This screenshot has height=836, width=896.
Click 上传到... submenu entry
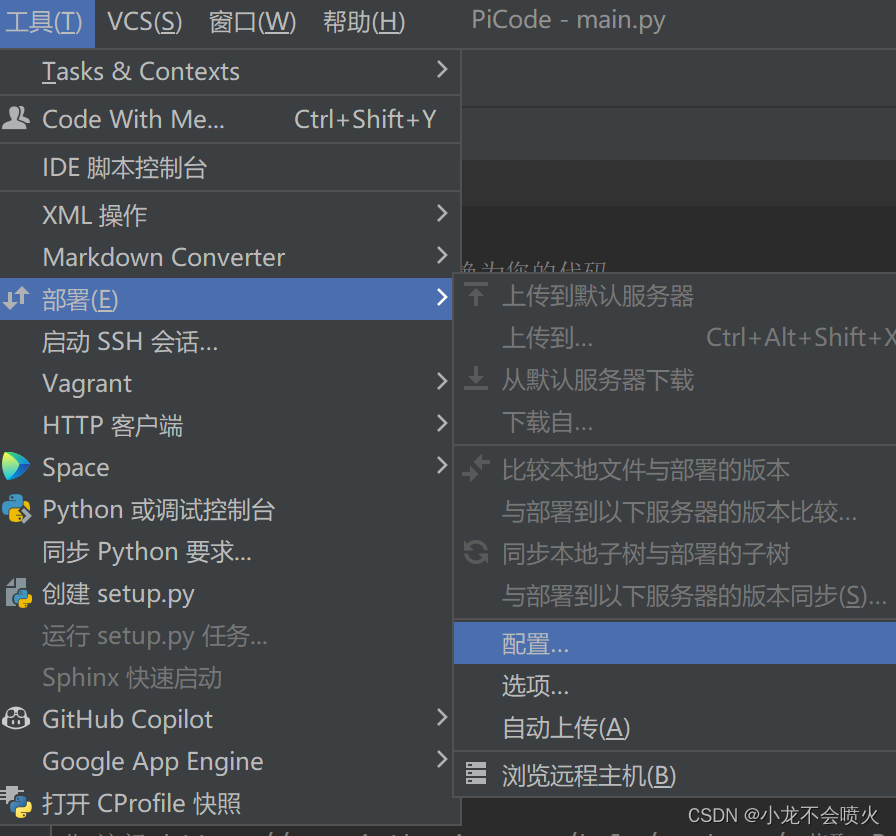click(675, 337)
